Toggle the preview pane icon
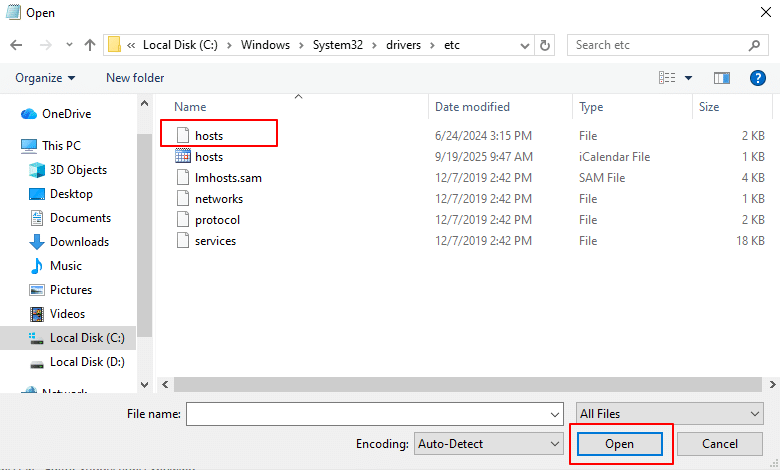Image resolution: width=780 pixels, height=470 pixels. (722, 78)
